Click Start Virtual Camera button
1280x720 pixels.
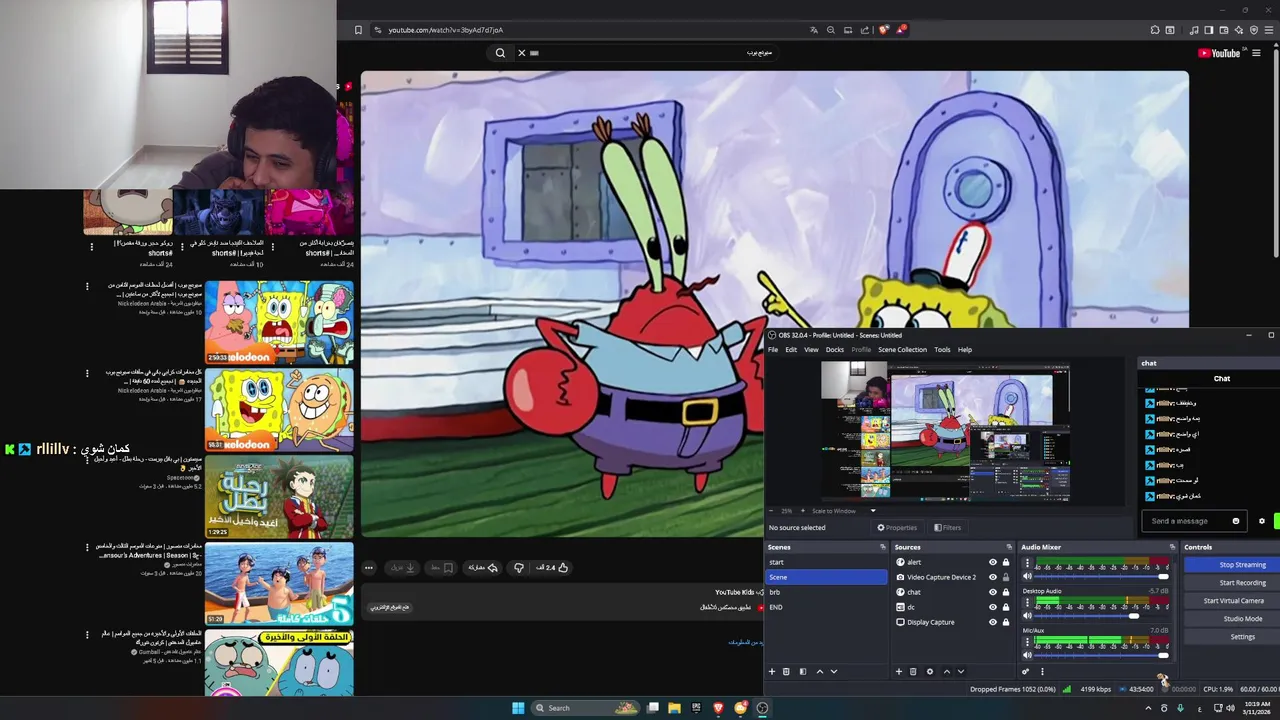(x=1233, y=601)
